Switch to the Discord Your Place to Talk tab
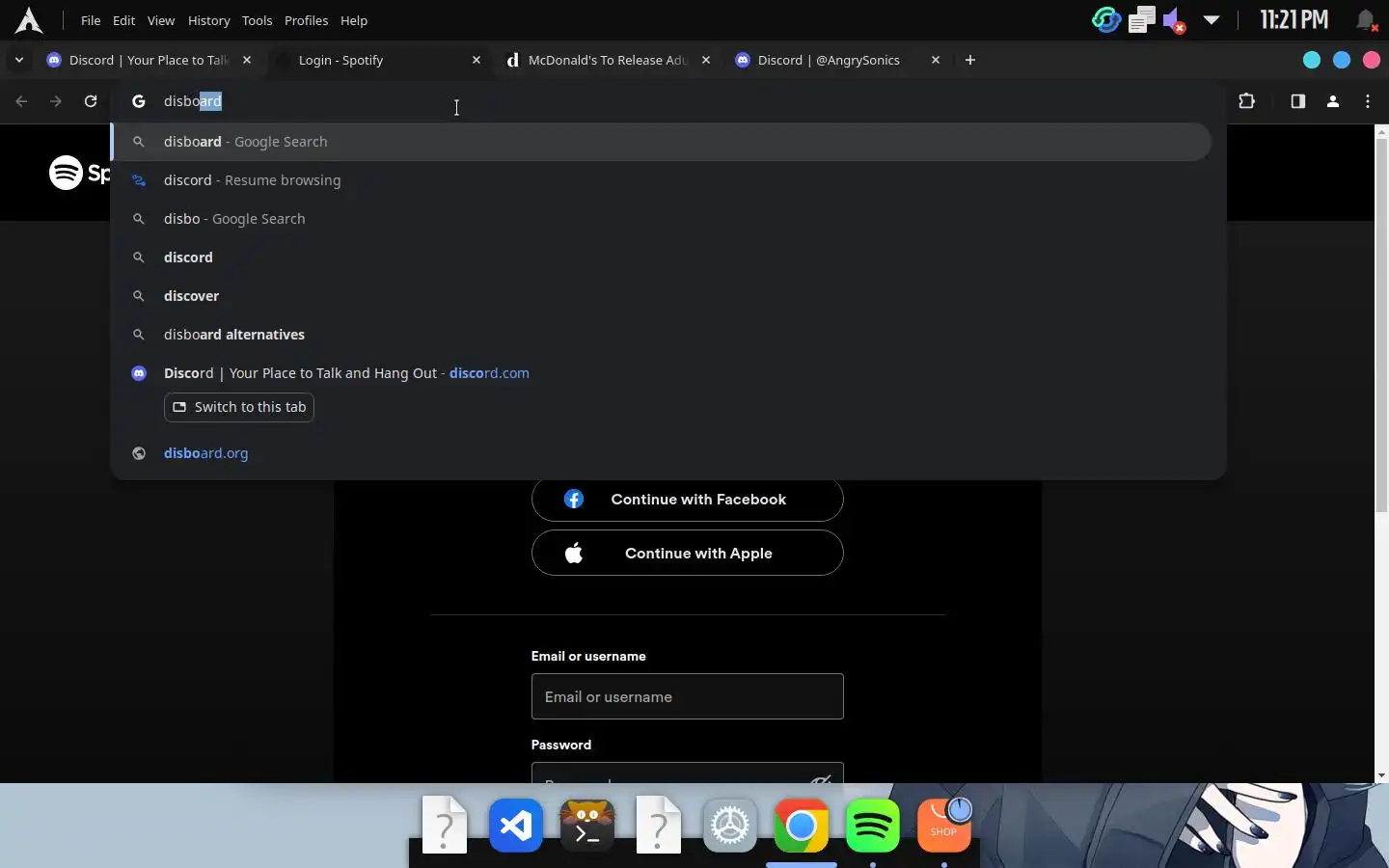The width and height of the screenshot is (1389, 868). tap(149, 60)
